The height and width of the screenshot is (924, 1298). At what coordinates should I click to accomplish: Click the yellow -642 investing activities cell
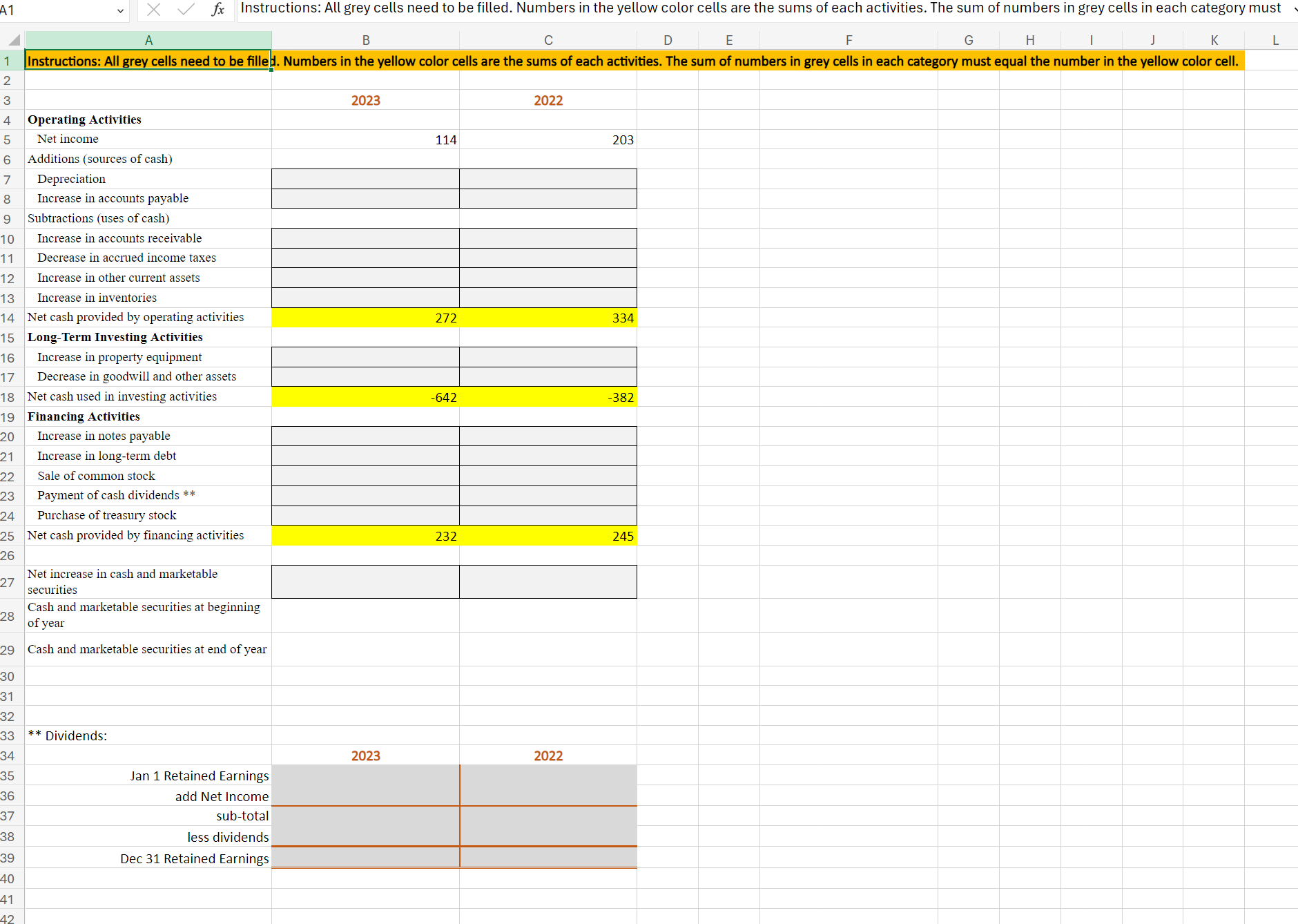pyautogui.click(x=366, y=396)
